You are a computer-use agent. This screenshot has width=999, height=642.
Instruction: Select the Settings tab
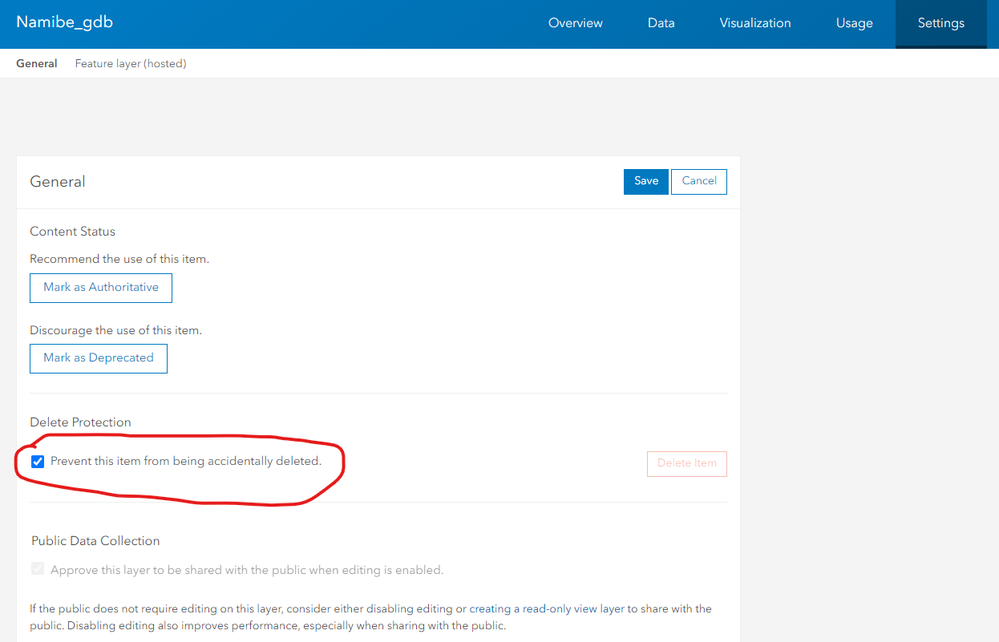pos(940,23)
